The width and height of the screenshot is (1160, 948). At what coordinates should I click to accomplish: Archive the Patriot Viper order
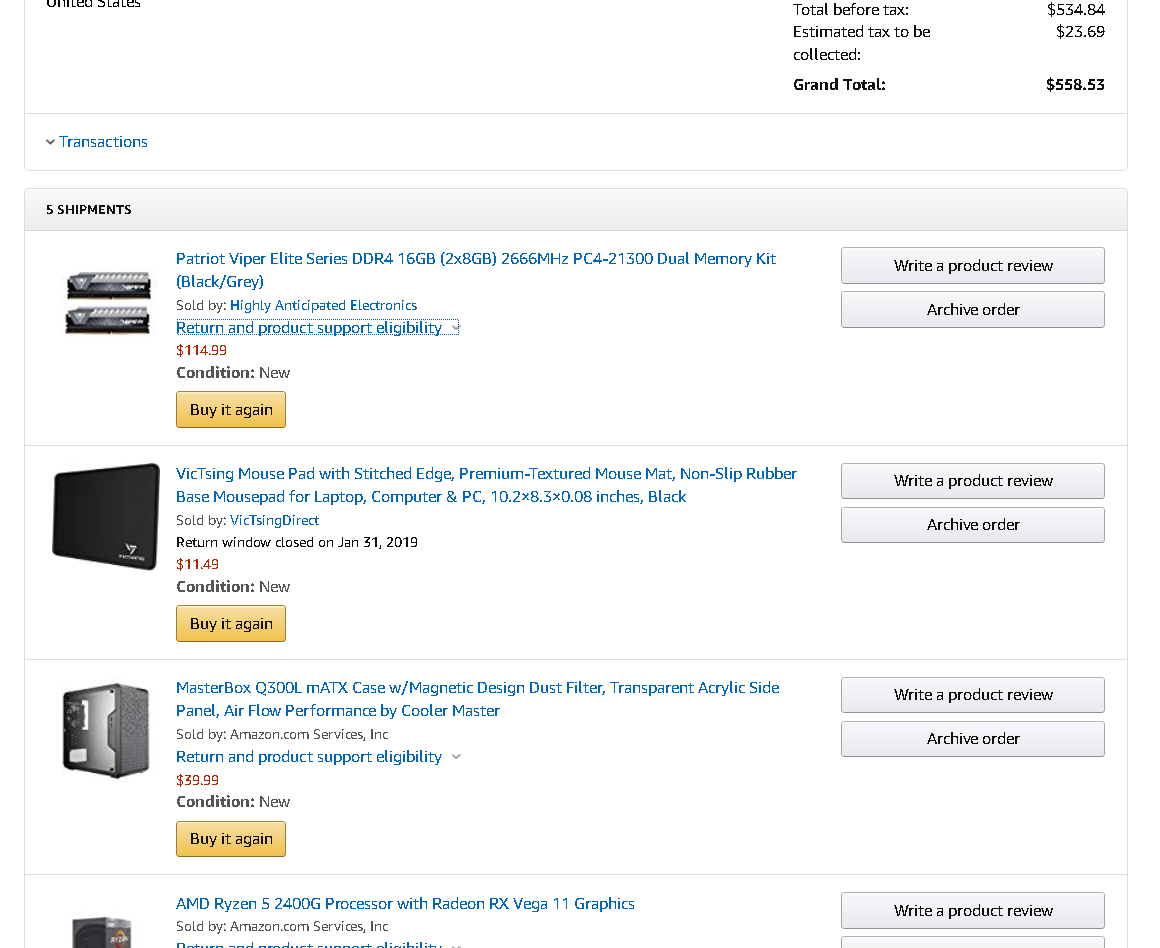973,309
